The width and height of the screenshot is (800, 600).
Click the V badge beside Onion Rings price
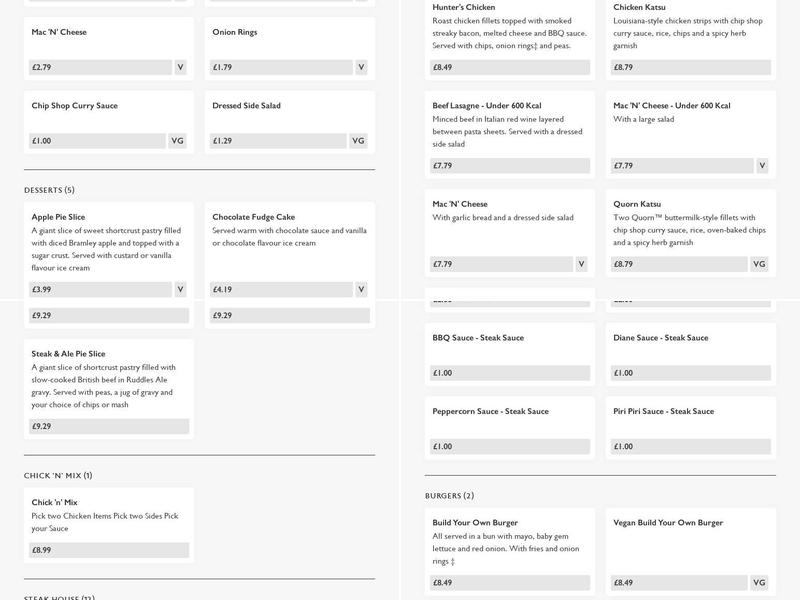[x=361, y=68]
